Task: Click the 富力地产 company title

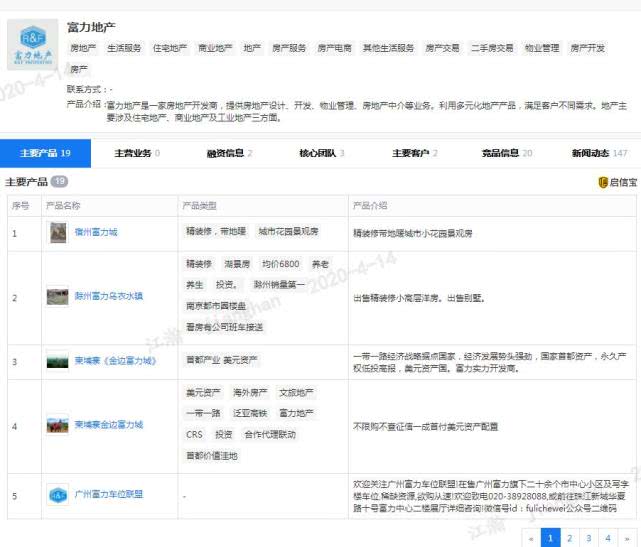Action: pyautogui.click(x=91, y=27)
